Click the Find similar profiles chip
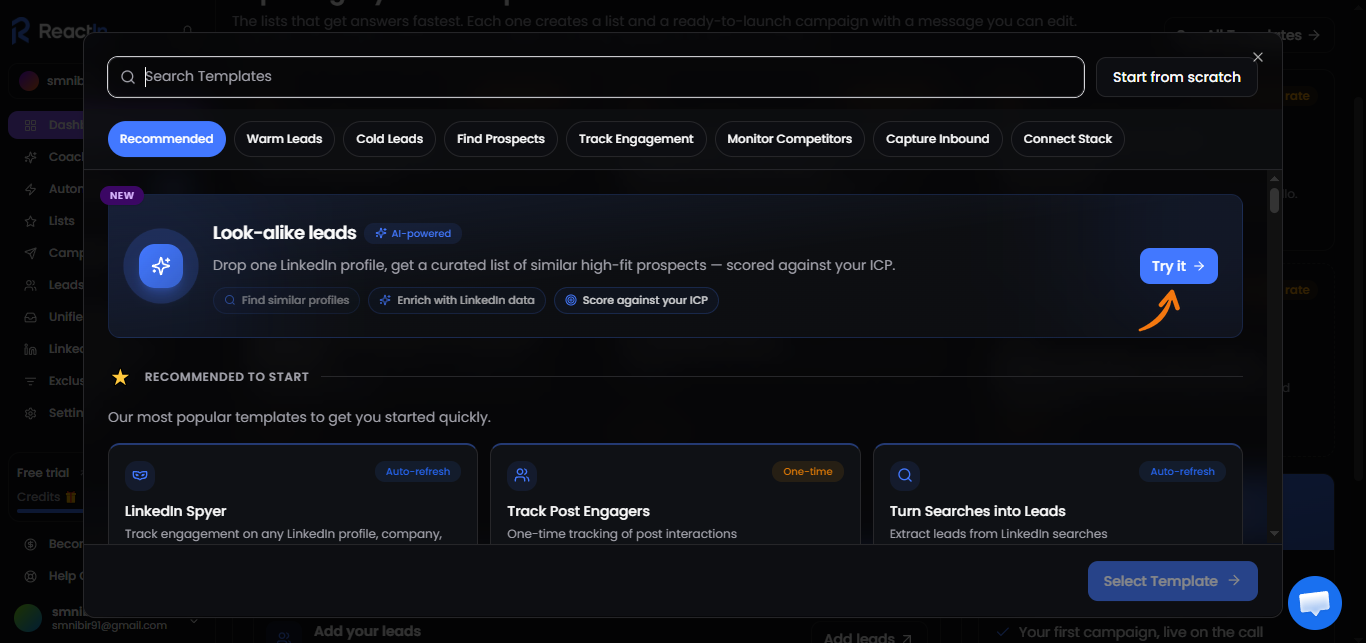The image size is (1366, 643). (x=287, y=300)
